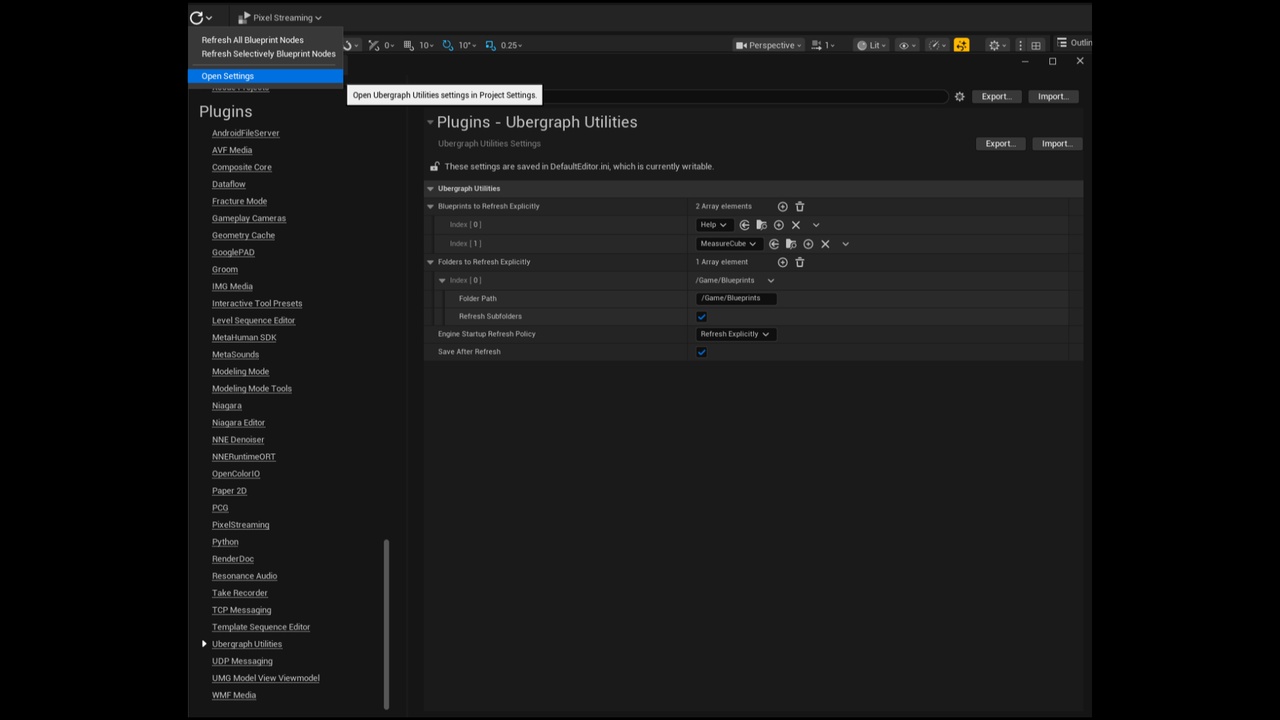Image resolution: width=1280 pixels, height=720 pixels.
Task: Open Groom plugin settings
Action: (x=224, y=270)
